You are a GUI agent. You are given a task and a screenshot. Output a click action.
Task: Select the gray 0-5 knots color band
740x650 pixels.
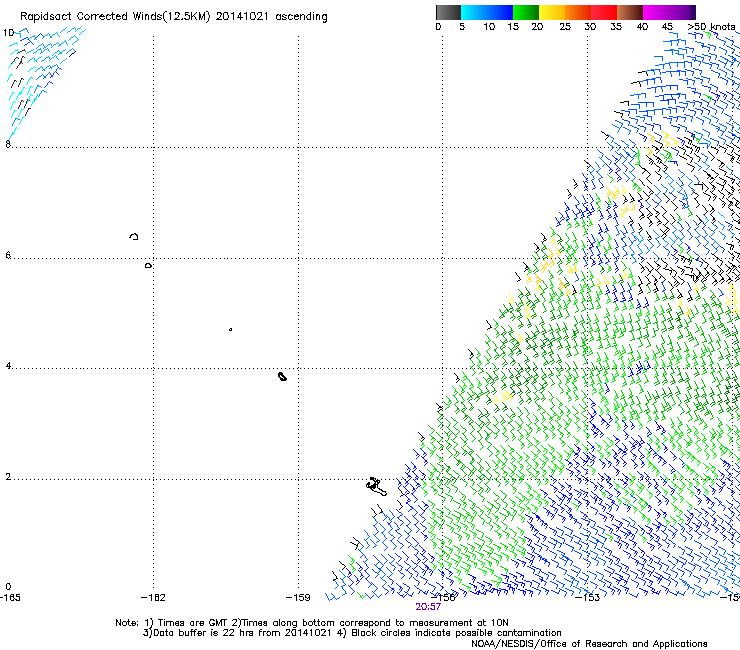click(x=448, y=12)
